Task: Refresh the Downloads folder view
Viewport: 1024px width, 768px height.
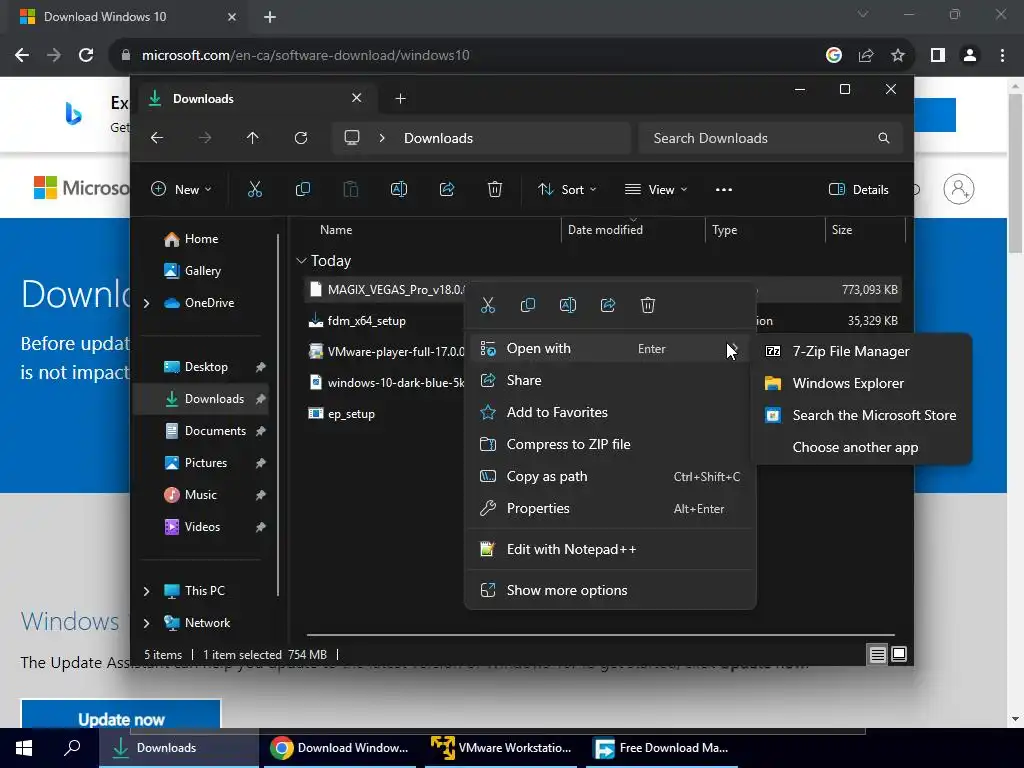Action: [300, 138]
